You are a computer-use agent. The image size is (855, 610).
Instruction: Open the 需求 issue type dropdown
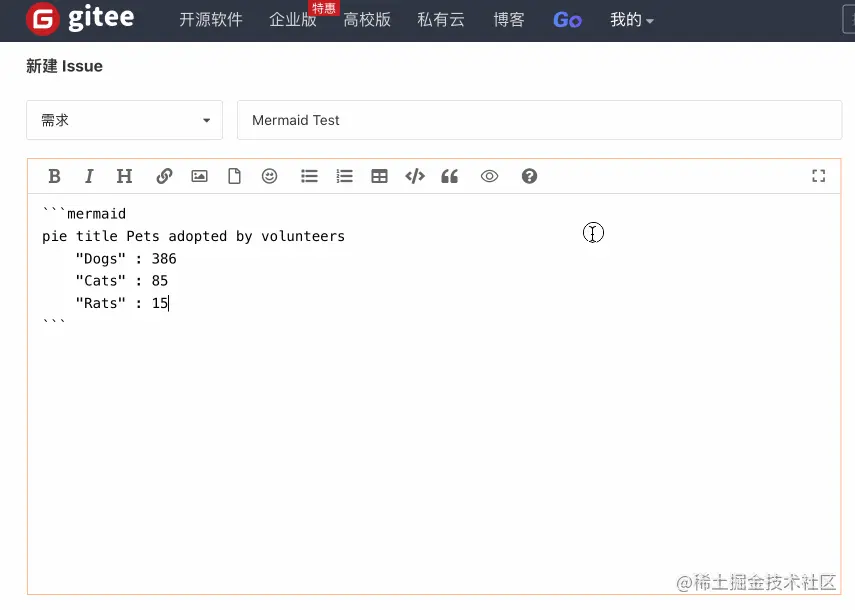[x=124, y=120]
